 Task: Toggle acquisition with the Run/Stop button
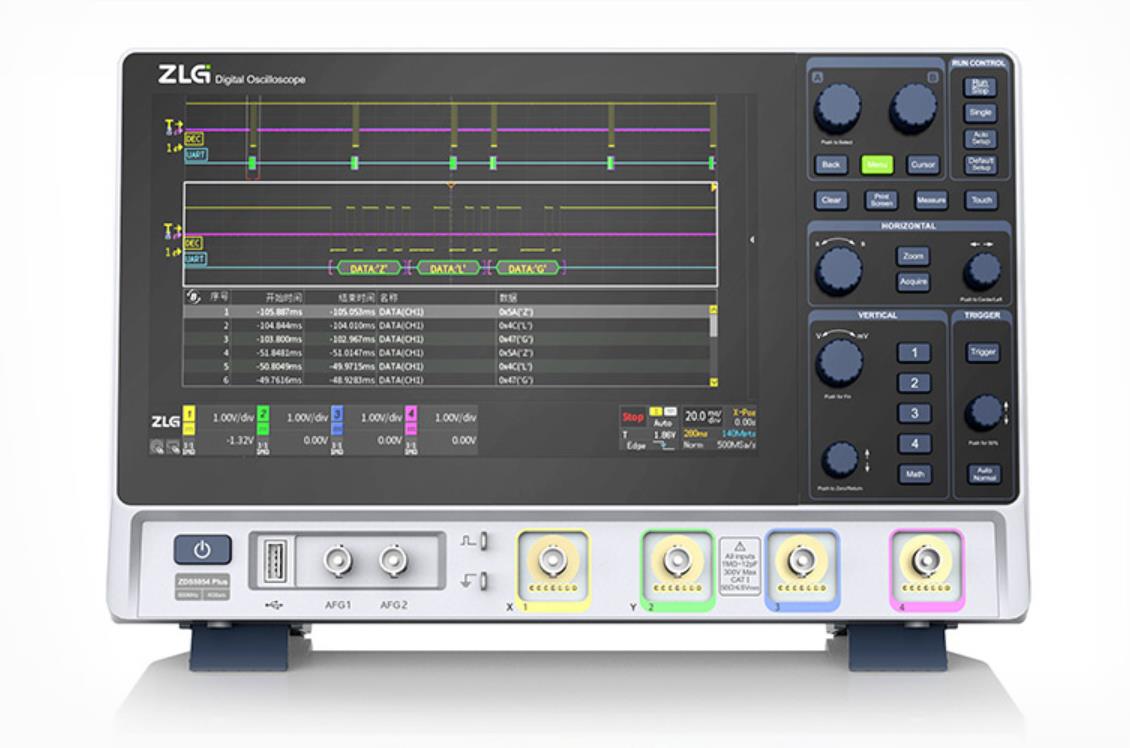coord(981,86)
